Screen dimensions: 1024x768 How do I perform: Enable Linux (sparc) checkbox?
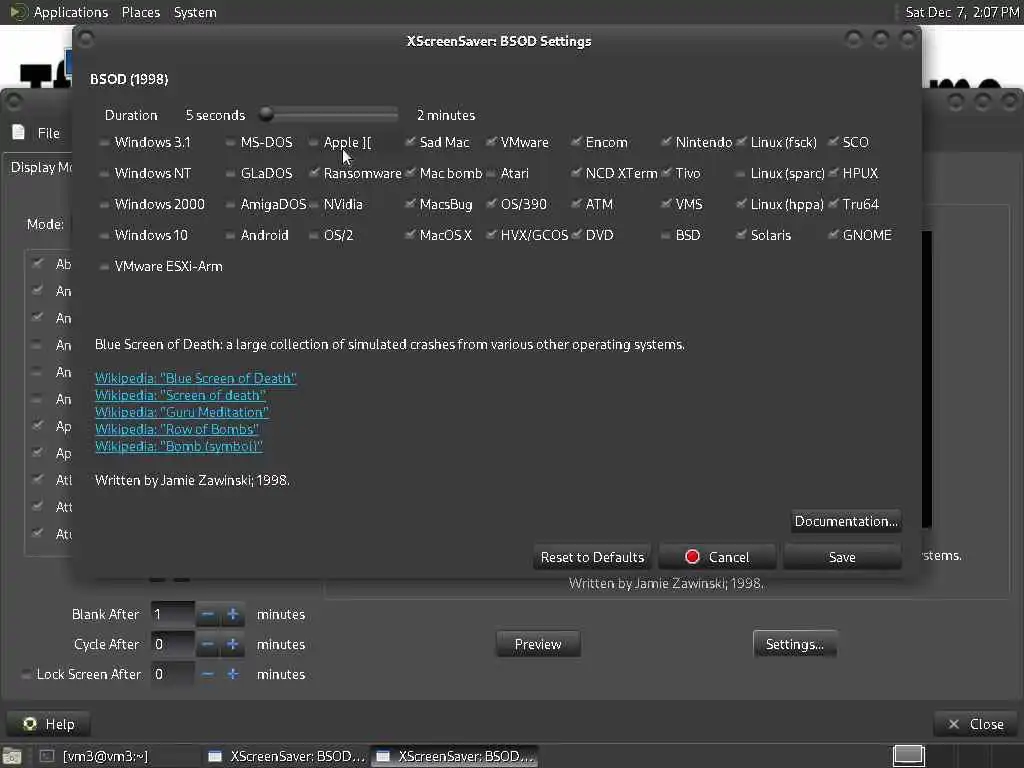(741, 174)
